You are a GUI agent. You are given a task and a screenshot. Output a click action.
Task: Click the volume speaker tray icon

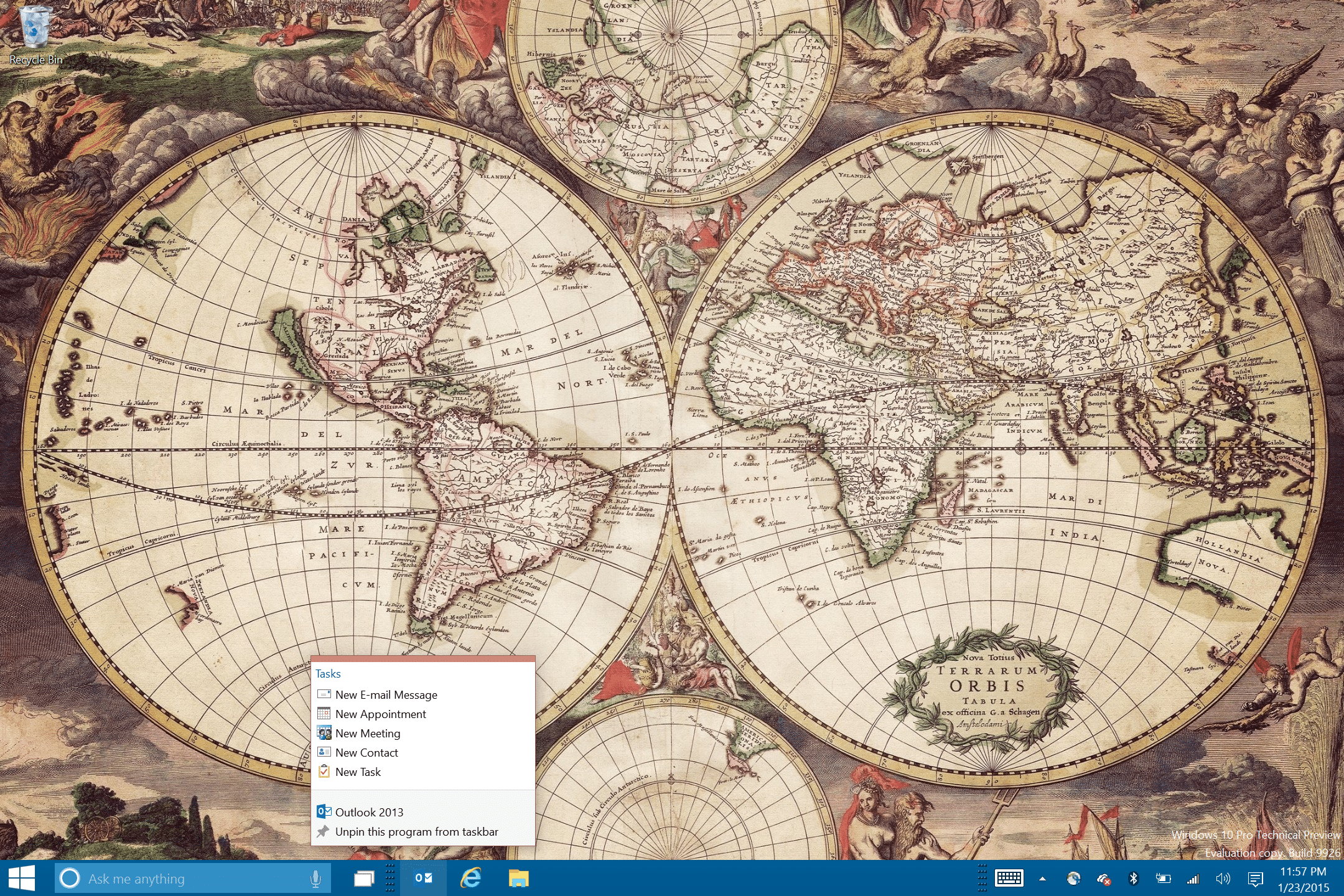pyautogui.click(x=1223, y=879)
